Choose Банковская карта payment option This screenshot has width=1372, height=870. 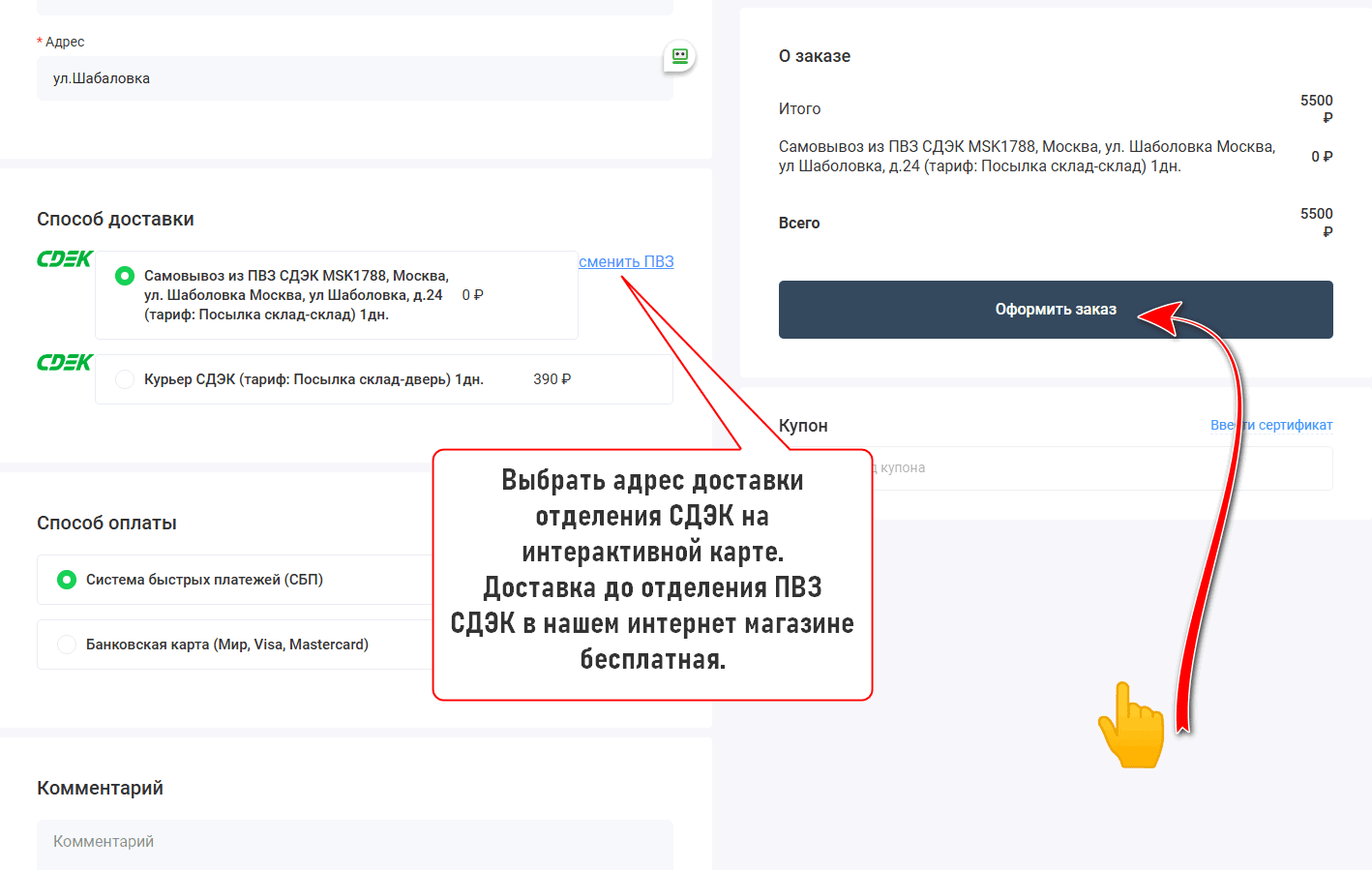click(x=67, y=645)
